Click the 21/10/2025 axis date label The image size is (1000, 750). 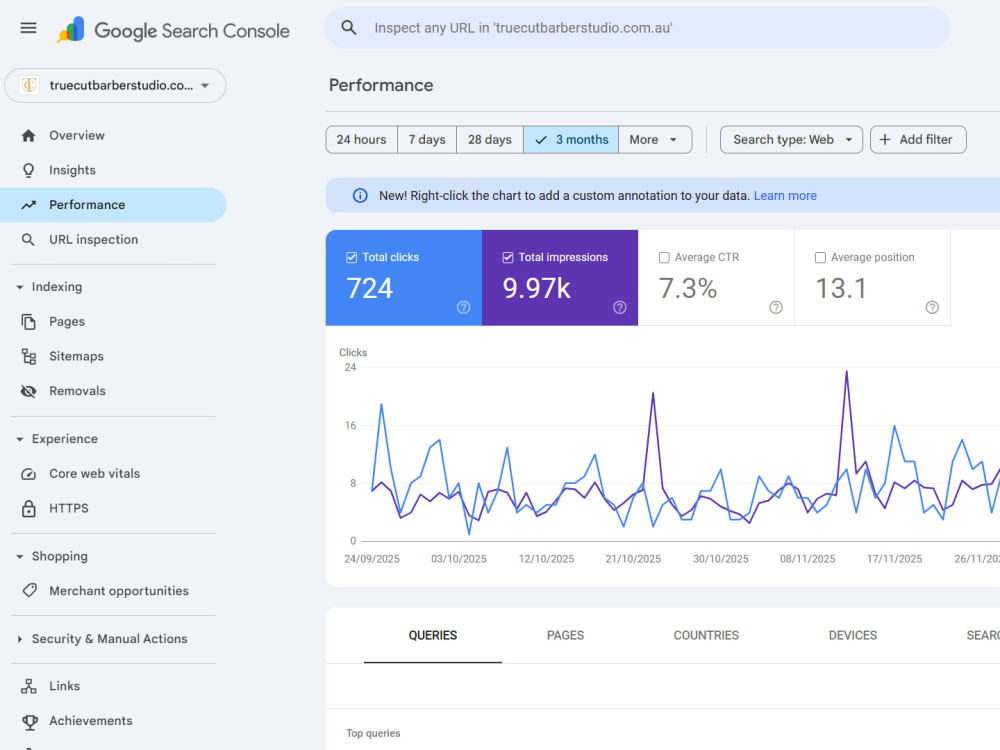tap(633, 559)
